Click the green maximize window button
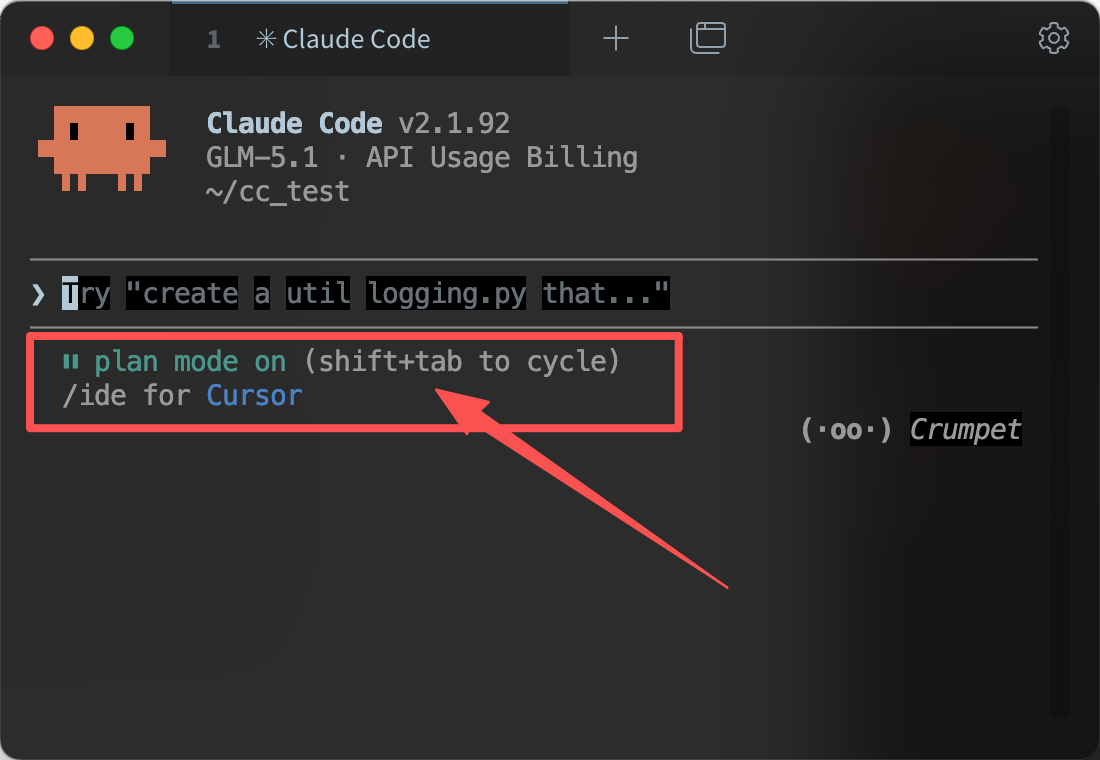This screenshot has height=760, width=1100. coord(122,38)
